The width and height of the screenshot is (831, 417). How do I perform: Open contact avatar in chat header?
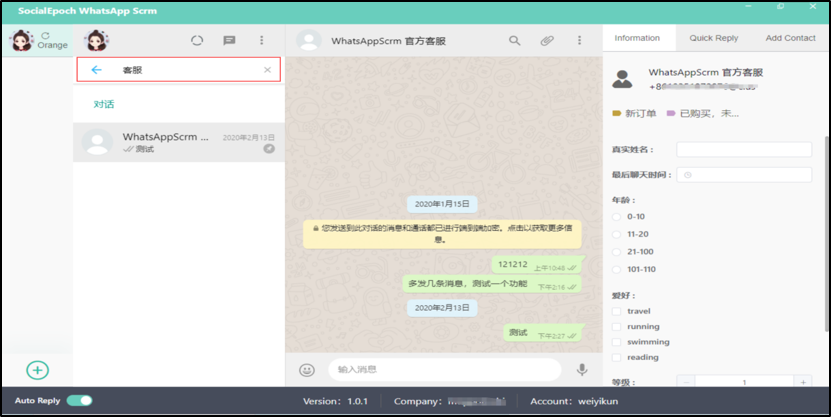[308, 41]
